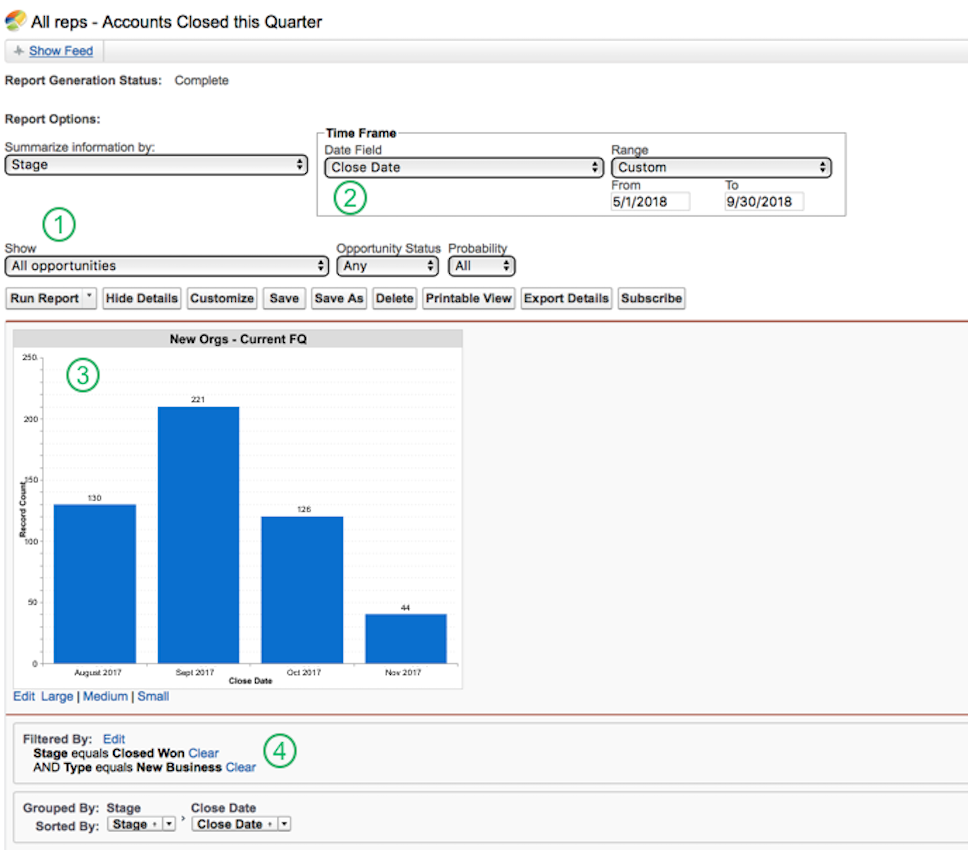Open the Show All opportunities dropdown
The height and width of the screenshot is (850, 968).
pos(167,266)
